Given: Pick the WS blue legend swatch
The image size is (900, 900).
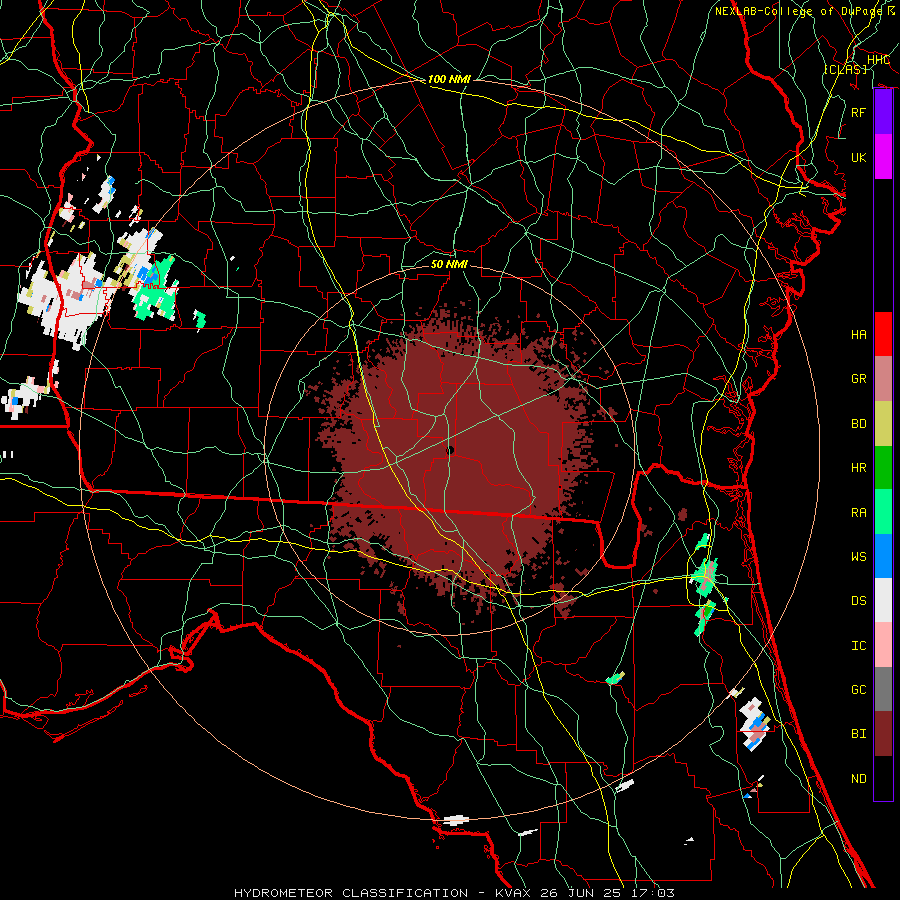Looking at the screenshot, I should (883, 556).
